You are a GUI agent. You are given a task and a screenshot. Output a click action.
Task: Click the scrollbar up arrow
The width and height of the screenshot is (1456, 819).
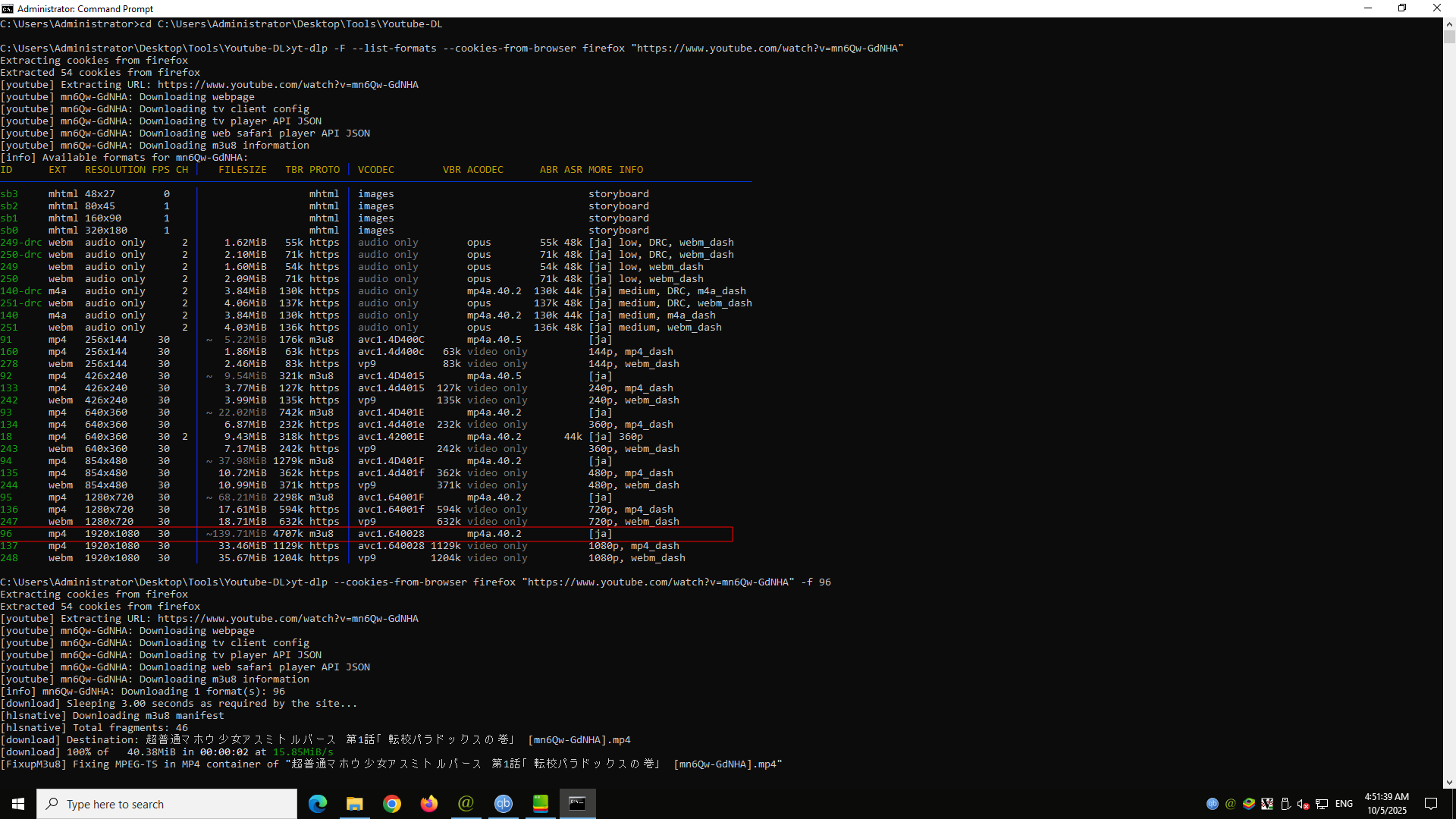coord(1449,24)
